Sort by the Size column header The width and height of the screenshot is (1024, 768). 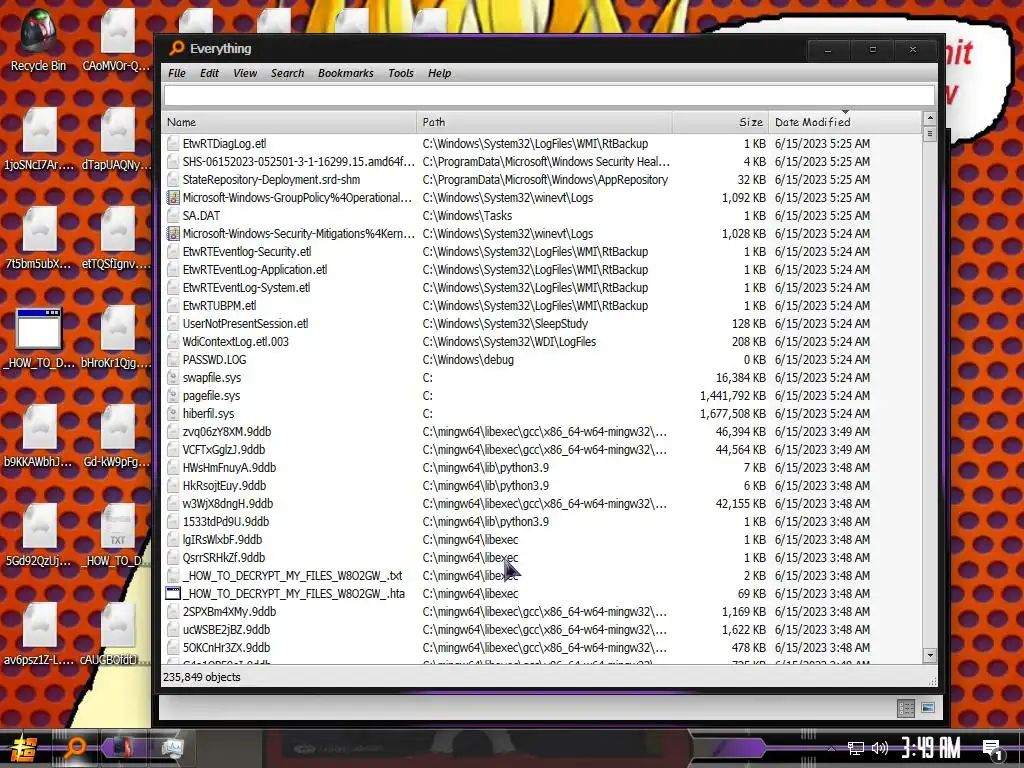(x=721, y=122)
